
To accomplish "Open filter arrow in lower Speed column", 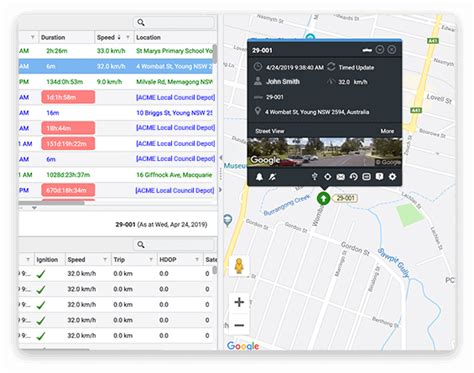I will [x=105, y=259].
